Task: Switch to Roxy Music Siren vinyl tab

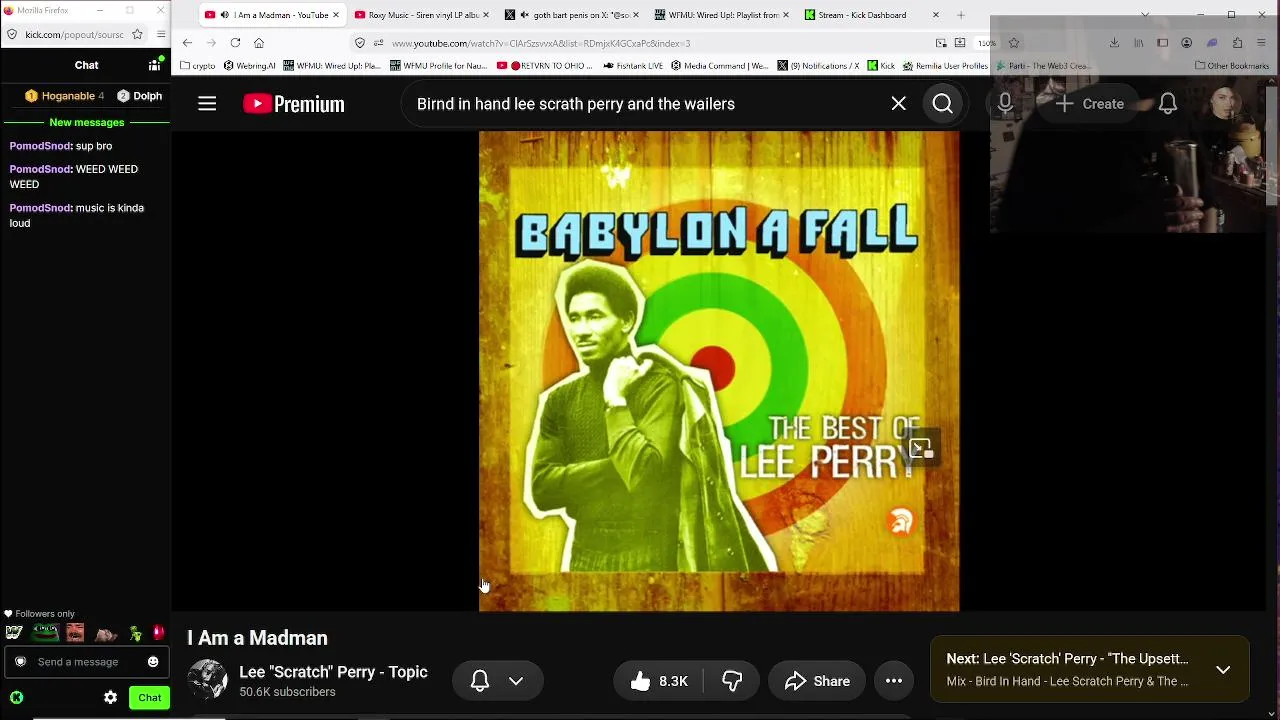Action: coord(421,15)
